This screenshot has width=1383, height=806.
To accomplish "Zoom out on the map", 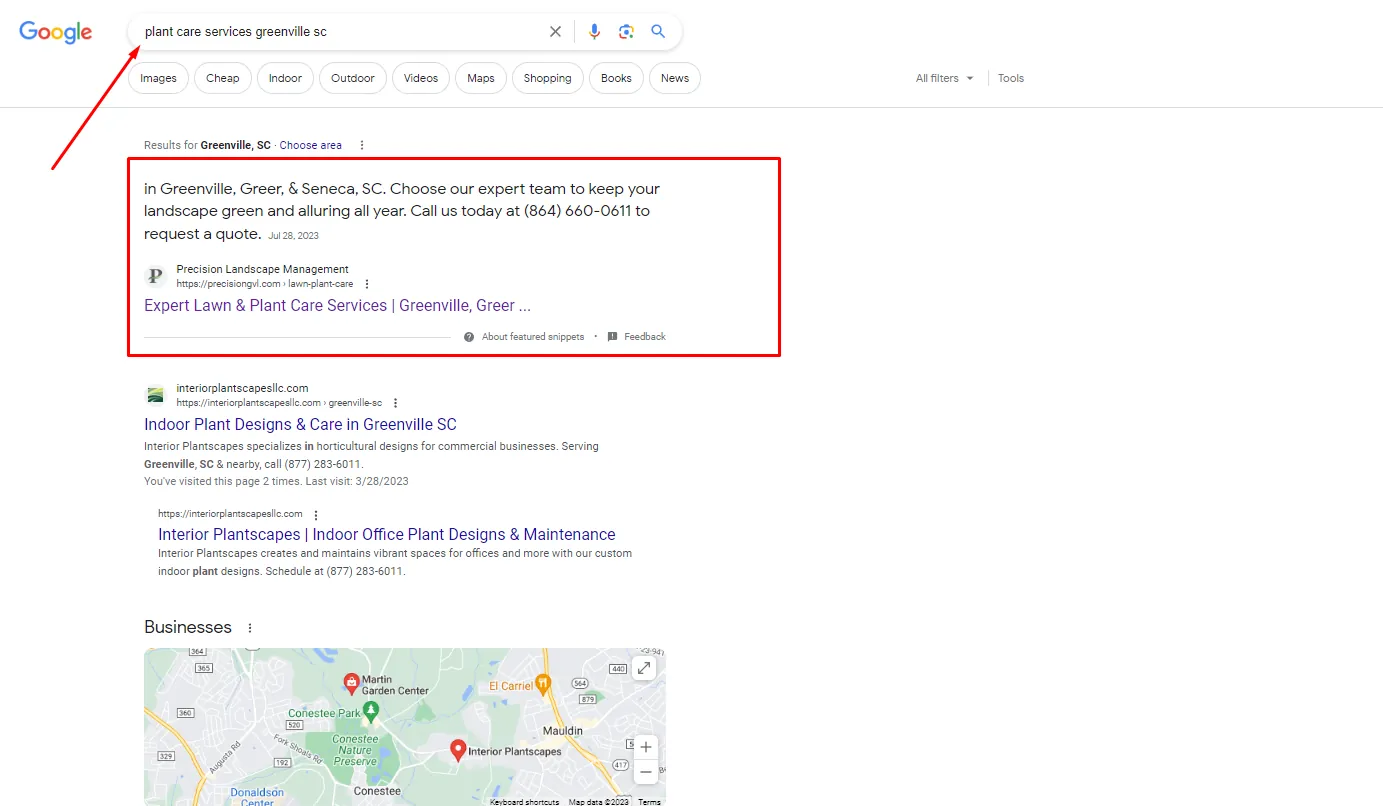I will pos(646,772).
